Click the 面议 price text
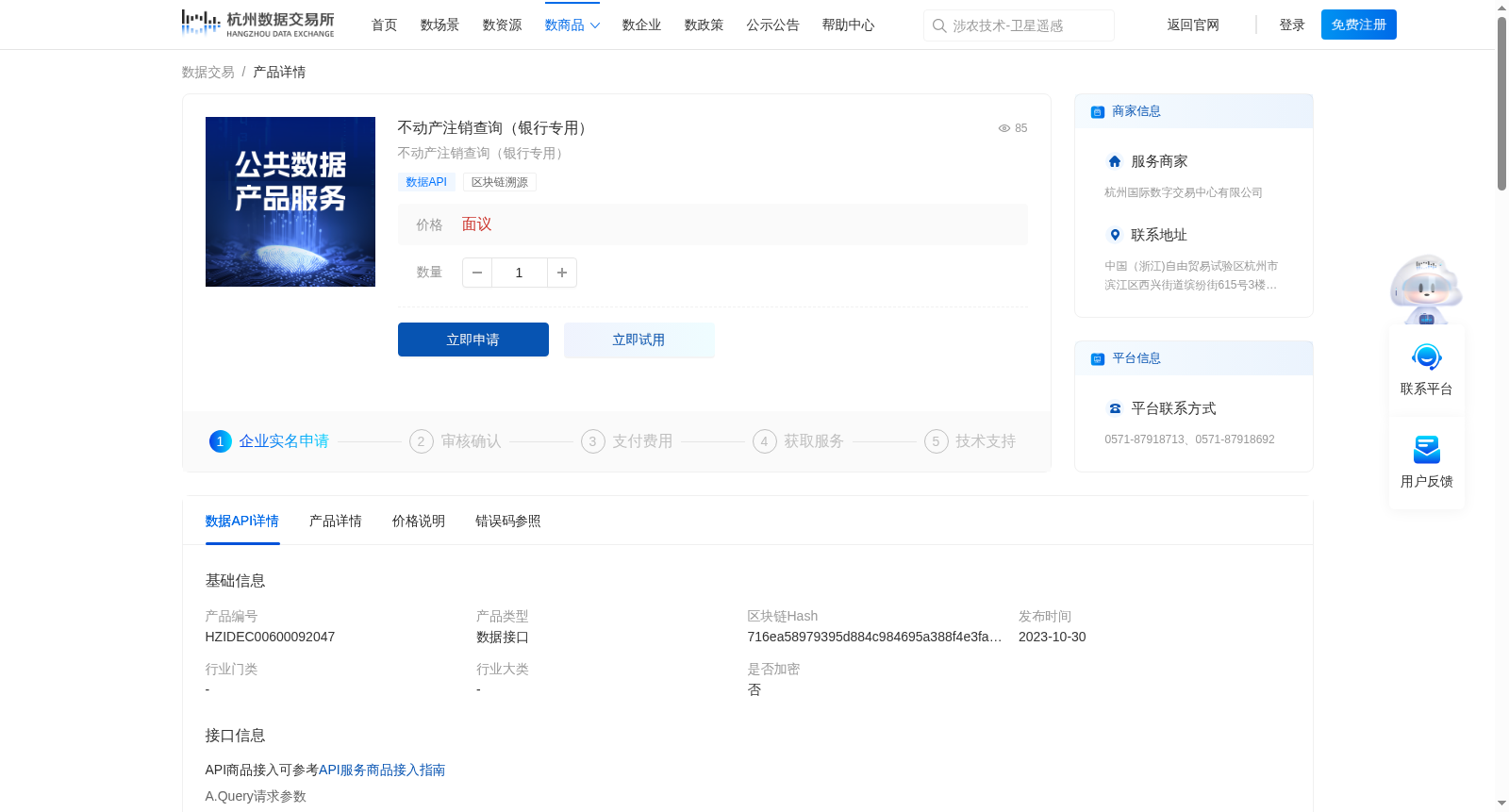Viewport: 1509px width, 812px height. tap(476, 224)
